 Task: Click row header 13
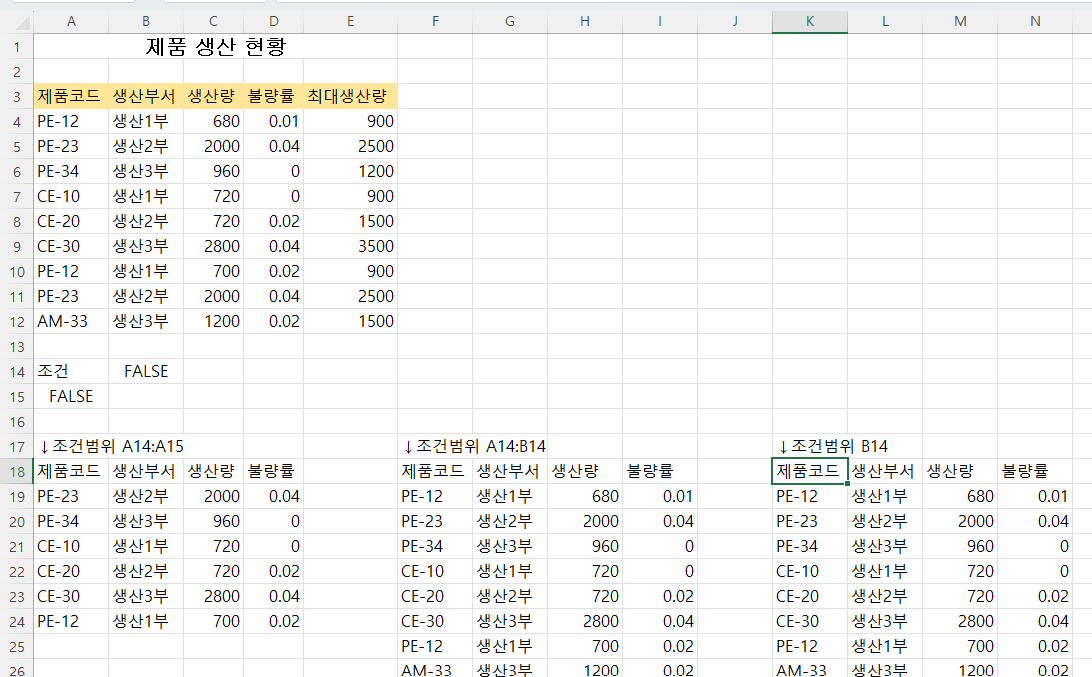16,346
